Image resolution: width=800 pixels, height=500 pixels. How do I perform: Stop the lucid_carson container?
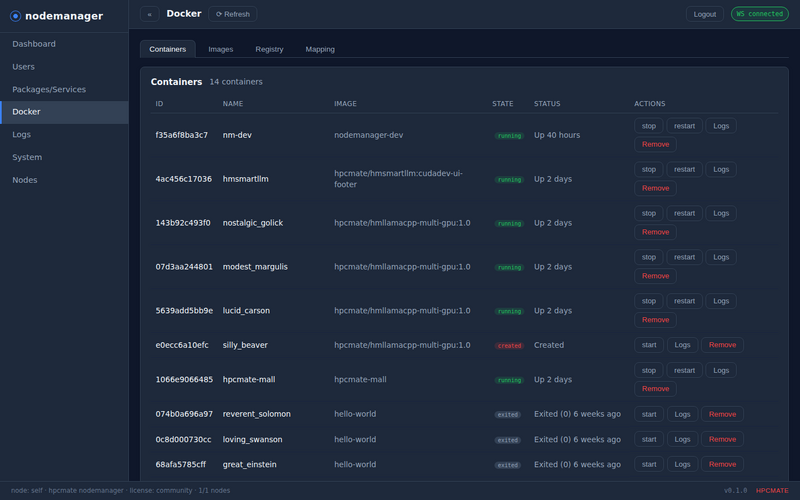click(648, 301)
